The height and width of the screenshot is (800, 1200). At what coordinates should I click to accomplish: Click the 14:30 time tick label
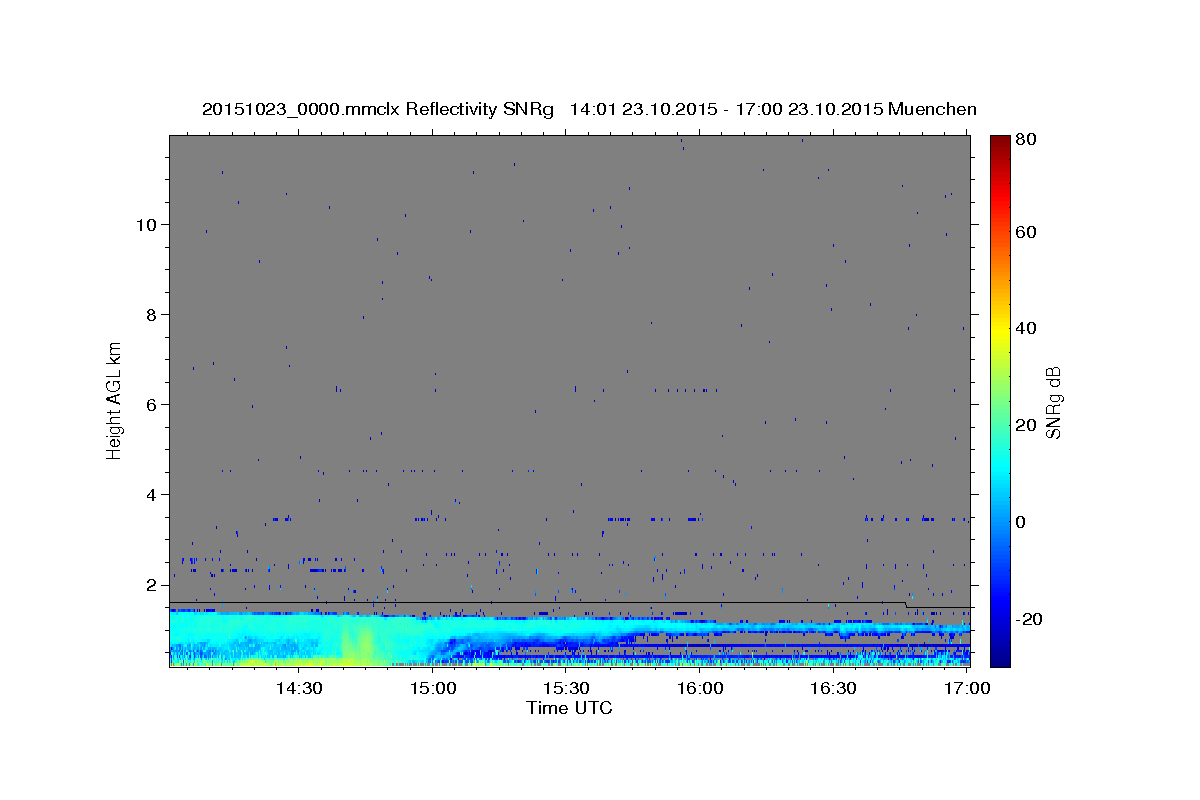tap(299, 688)
